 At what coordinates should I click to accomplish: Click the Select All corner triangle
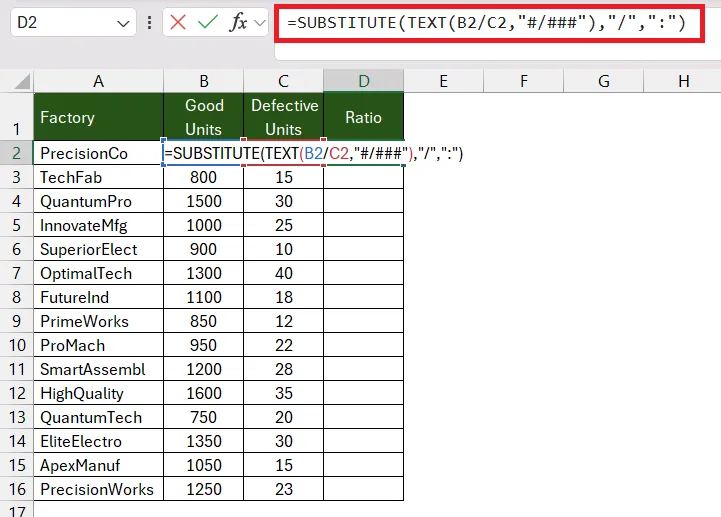22,81
